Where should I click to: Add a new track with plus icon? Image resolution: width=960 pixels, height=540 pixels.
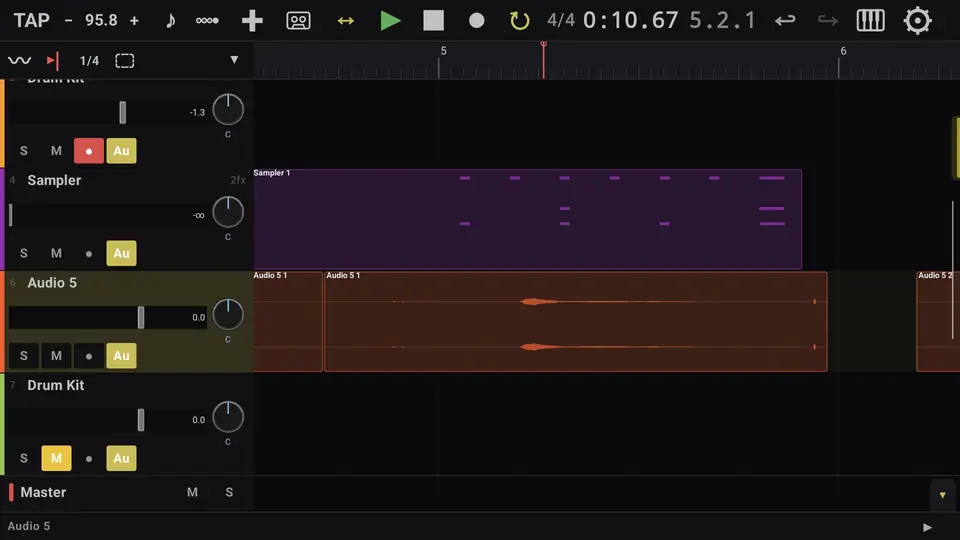252,20
